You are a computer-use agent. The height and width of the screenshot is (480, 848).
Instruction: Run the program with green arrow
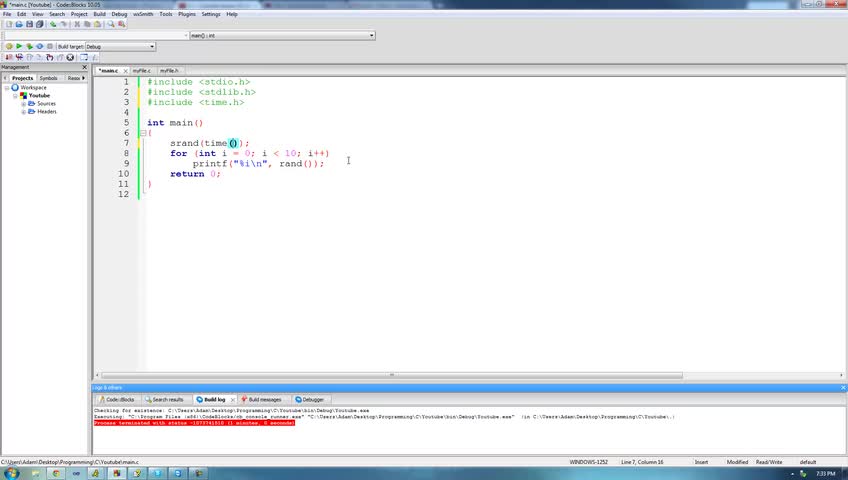coord(19,46)
